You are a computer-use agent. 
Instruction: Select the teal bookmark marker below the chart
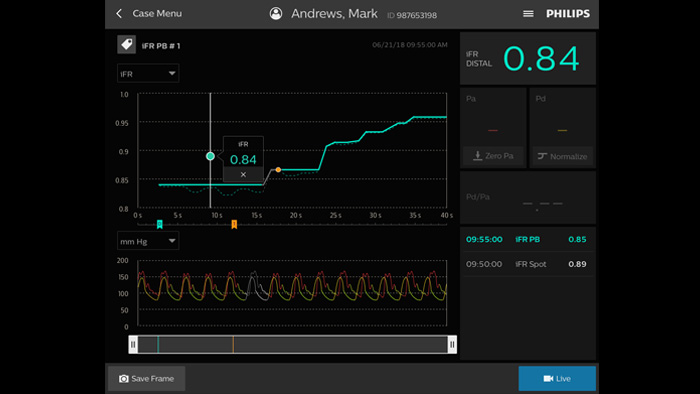tap(159, 224)
